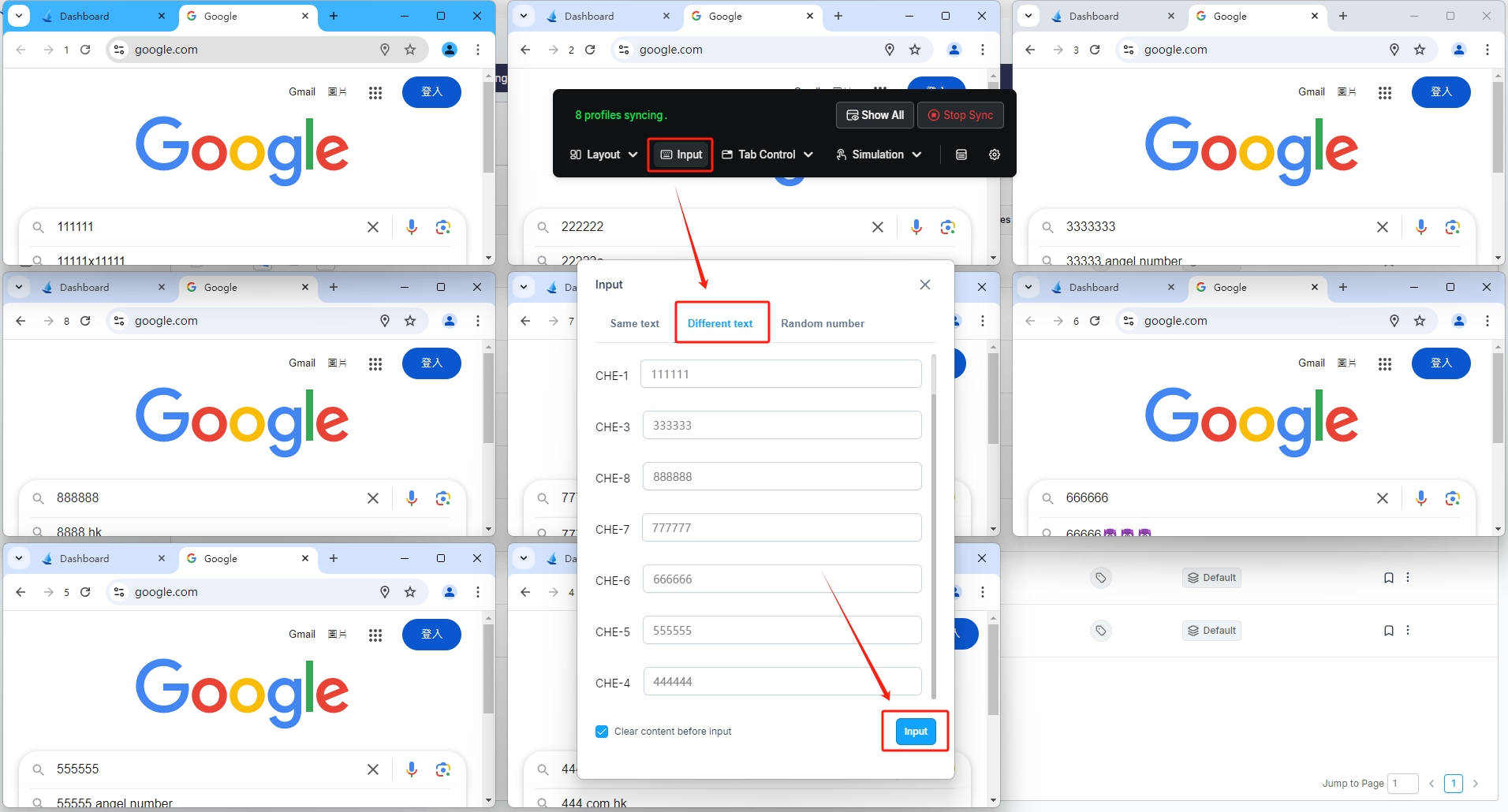Click voice search in the 888888 window
The height and width of the screenshot is (812, 1508).
tap(412, 498)
